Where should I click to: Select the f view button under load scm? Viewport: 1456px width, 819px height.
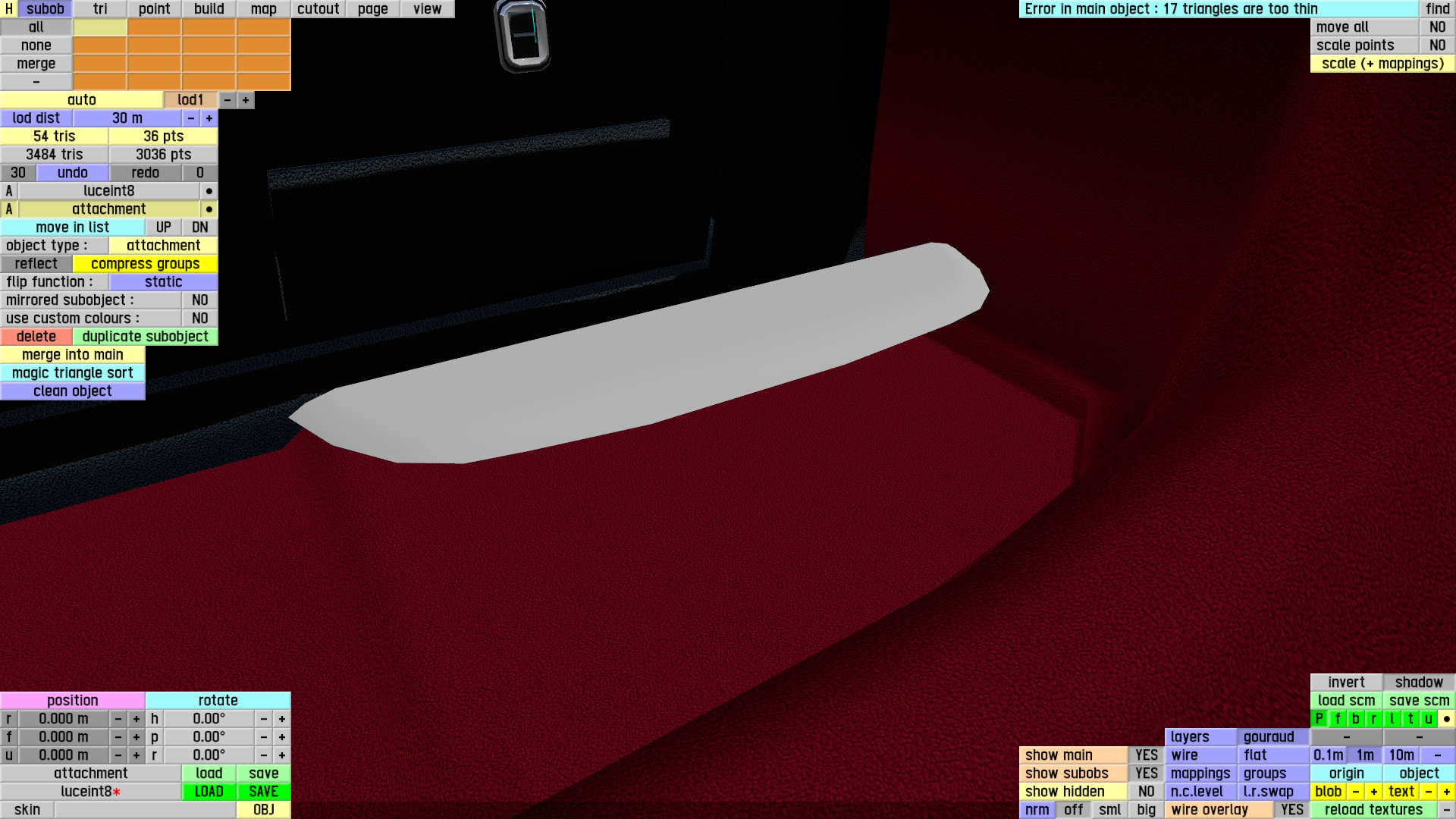point(1337,719)
